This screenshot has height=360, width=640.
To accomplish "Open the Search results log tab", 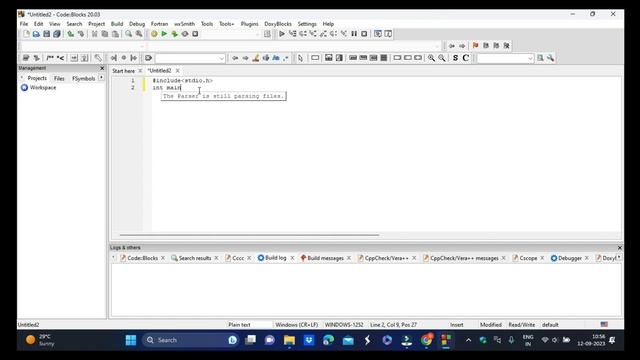I will 195,258.
